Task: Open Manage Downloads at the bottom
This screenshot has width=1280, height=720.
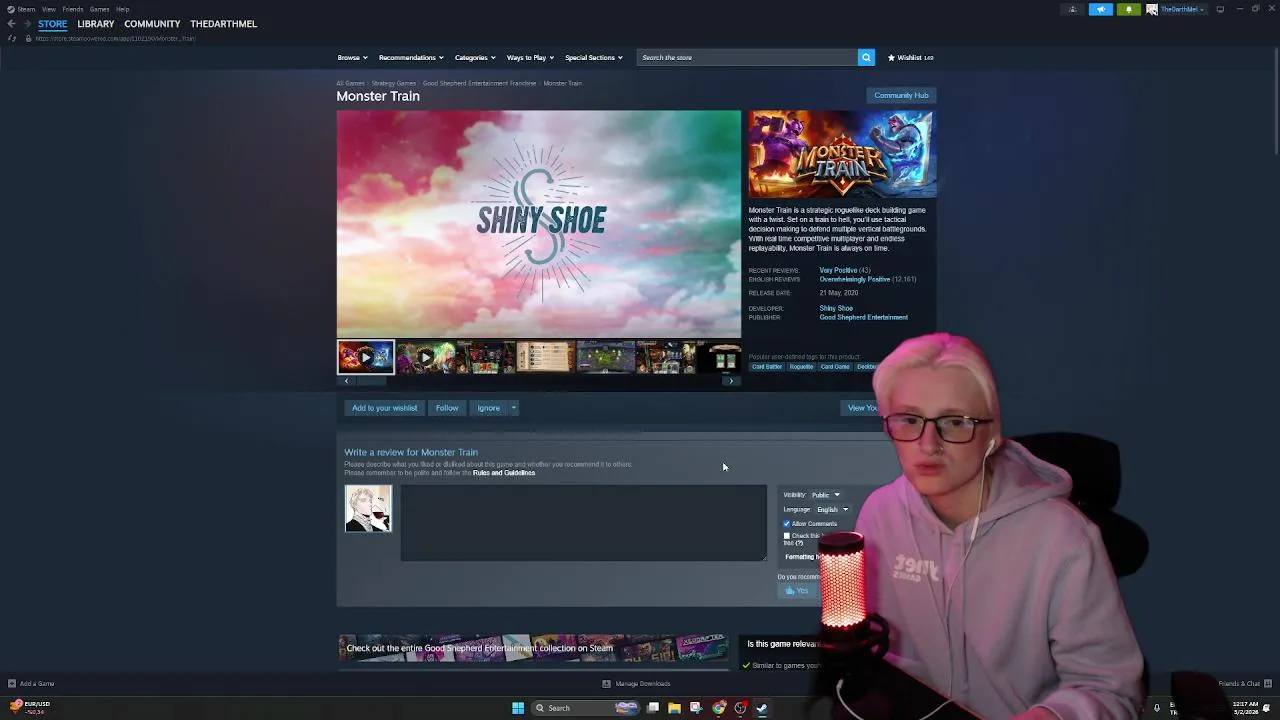Action: (x=636, y=684)
